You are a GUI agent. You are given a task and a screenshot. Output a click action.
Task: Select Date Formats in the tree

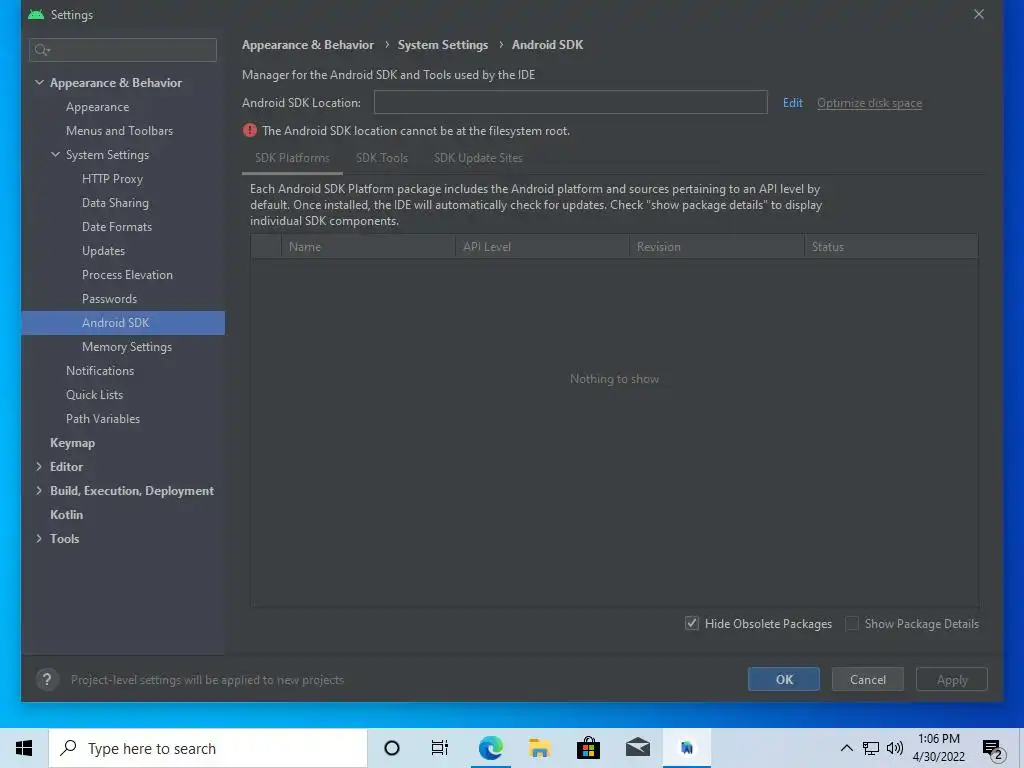(x=117, y=227)
